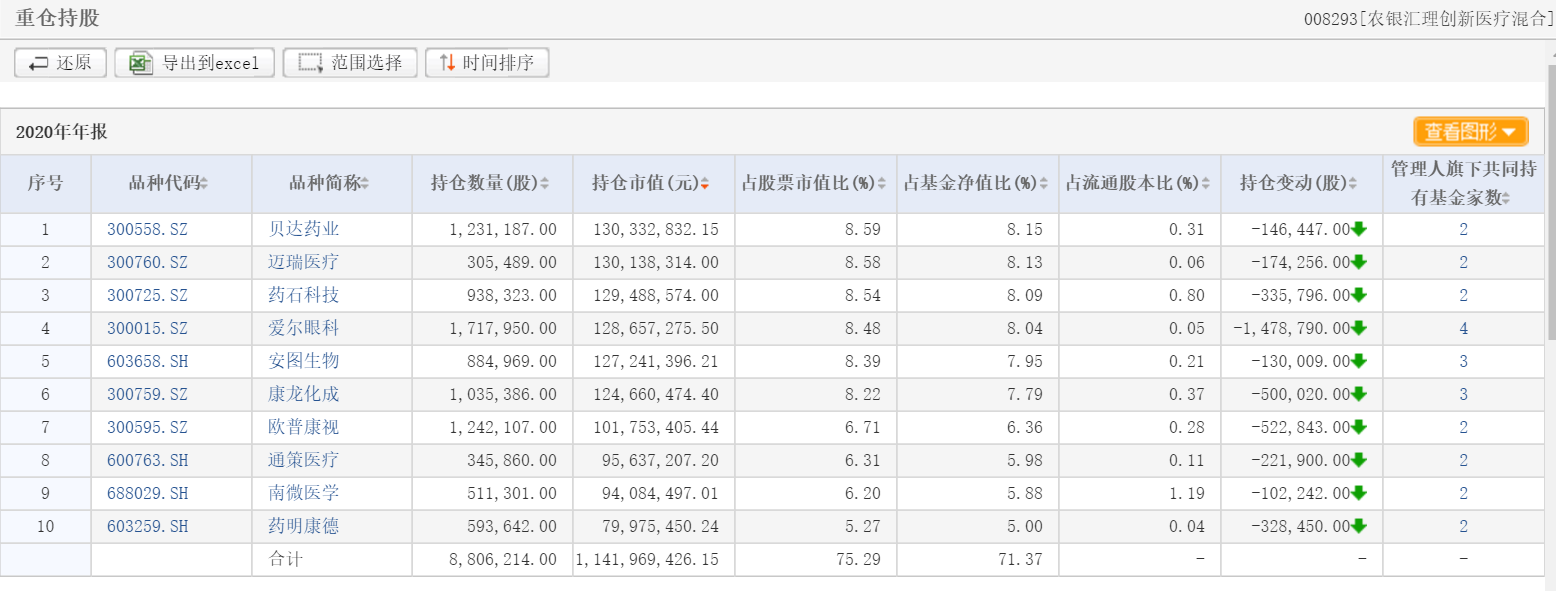
Task: Sort by 品种简称 column arrows
Action: pos(365,184)
